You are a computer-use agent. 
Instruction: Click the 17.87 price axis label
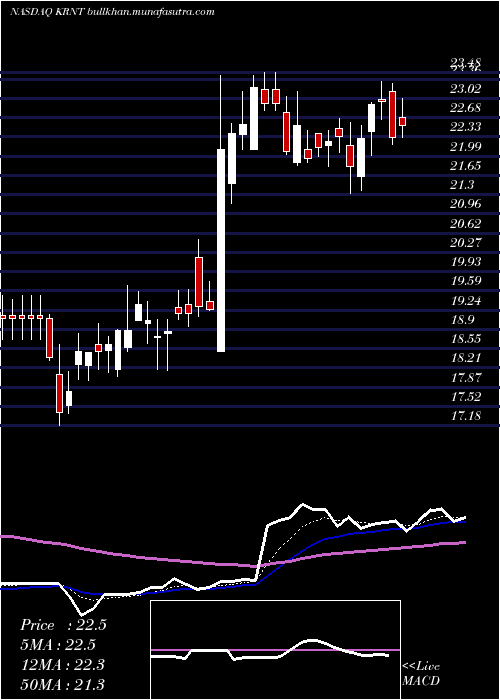[x=466, y=378]
